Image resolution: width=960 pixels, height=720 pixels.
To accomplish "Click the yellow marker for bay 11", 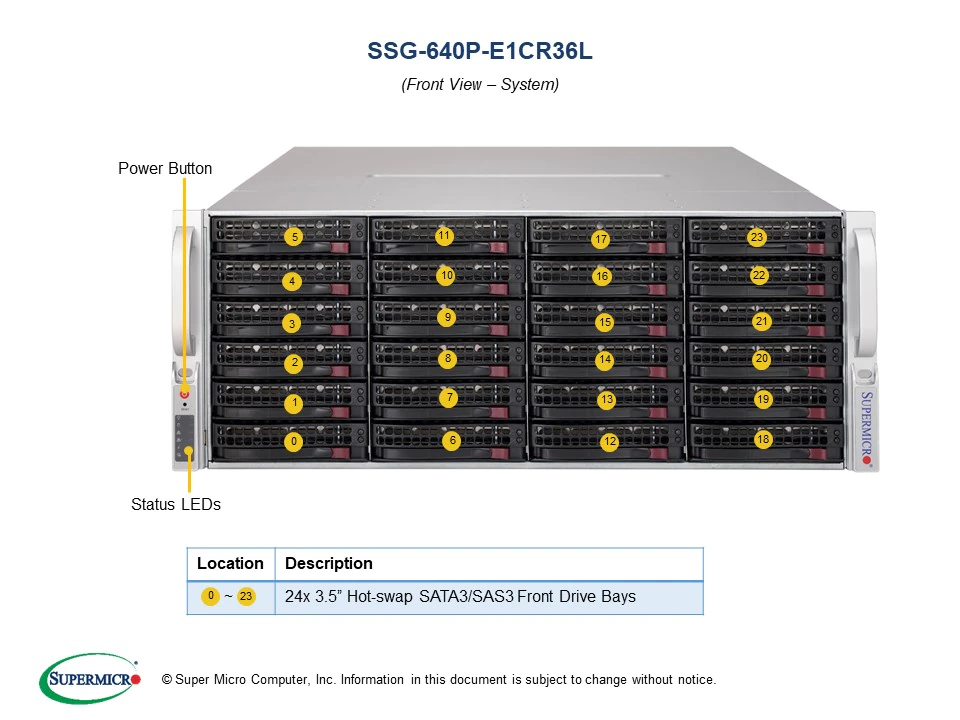I will click(444, 236).
